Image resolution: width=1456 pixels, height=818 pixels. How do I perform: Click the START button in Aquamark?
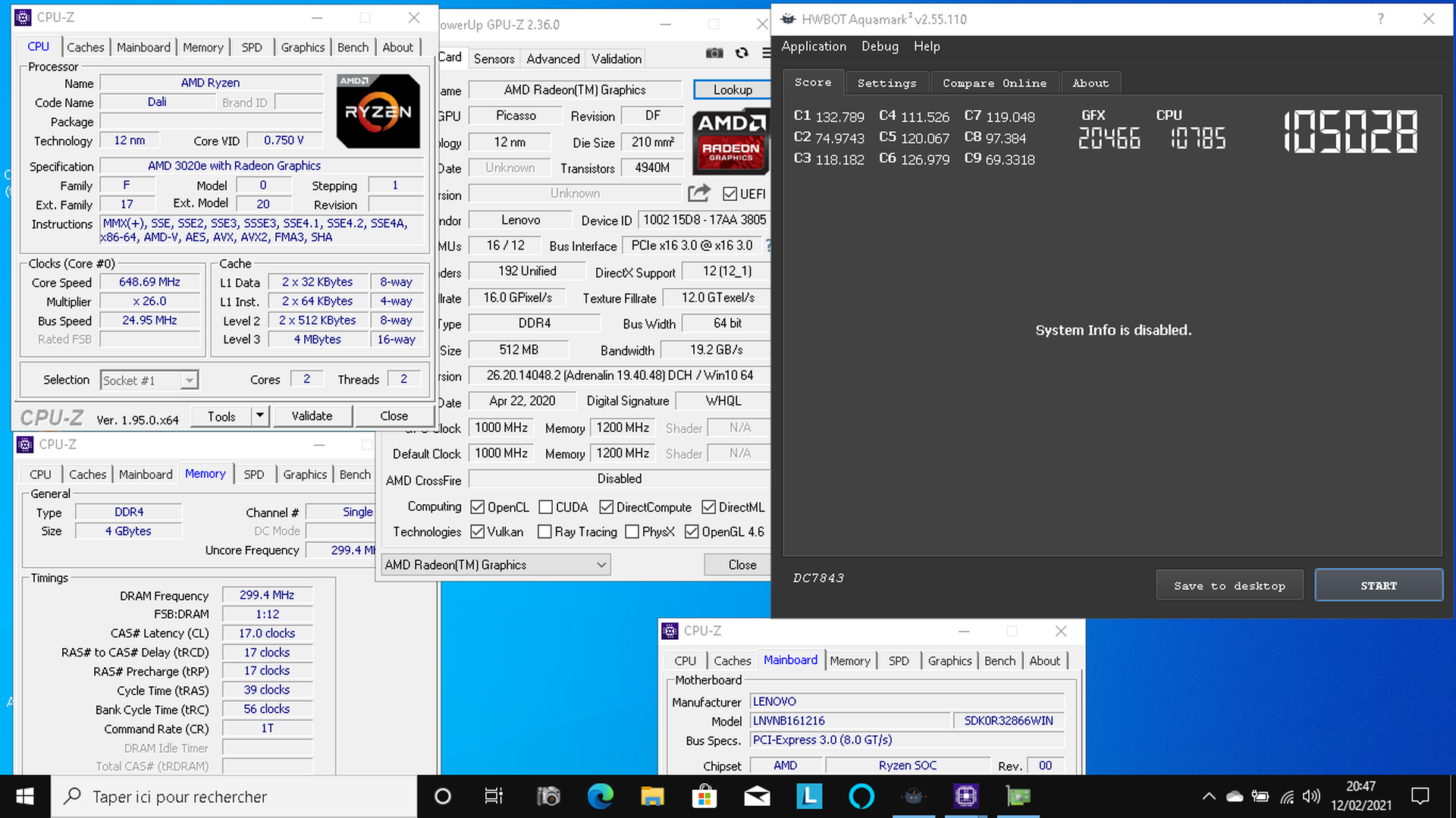1378,585
